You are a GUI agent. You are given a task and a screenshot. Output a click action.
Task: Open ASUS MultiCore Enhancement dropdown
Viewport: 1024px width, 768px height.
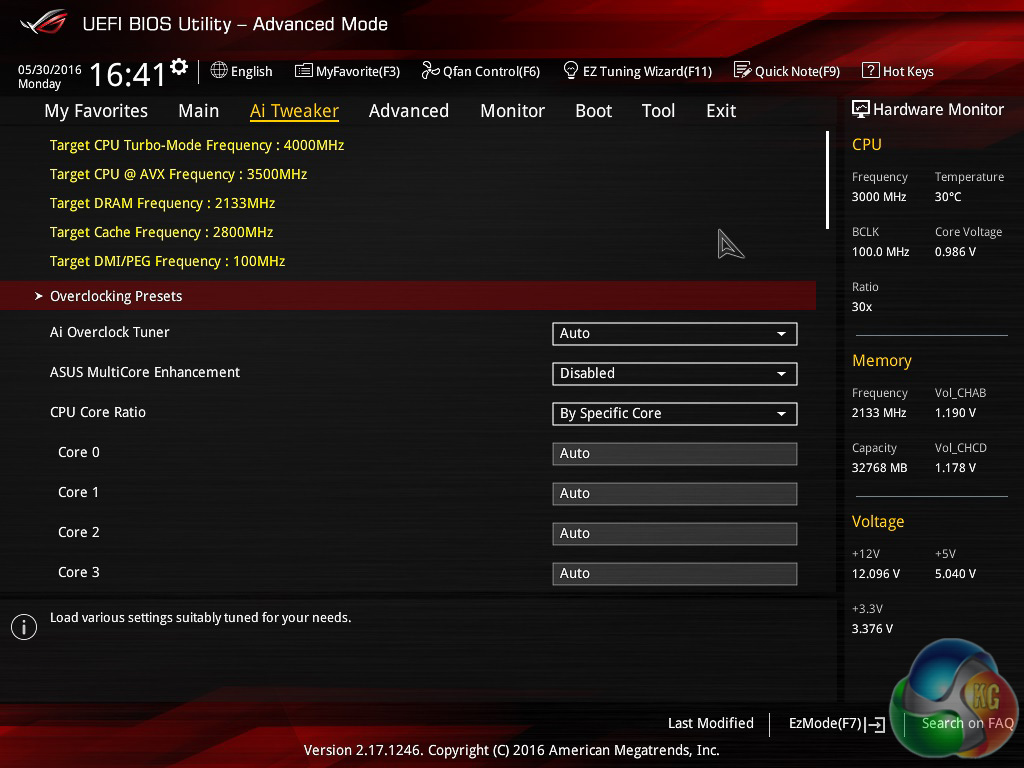coord(675,374)
